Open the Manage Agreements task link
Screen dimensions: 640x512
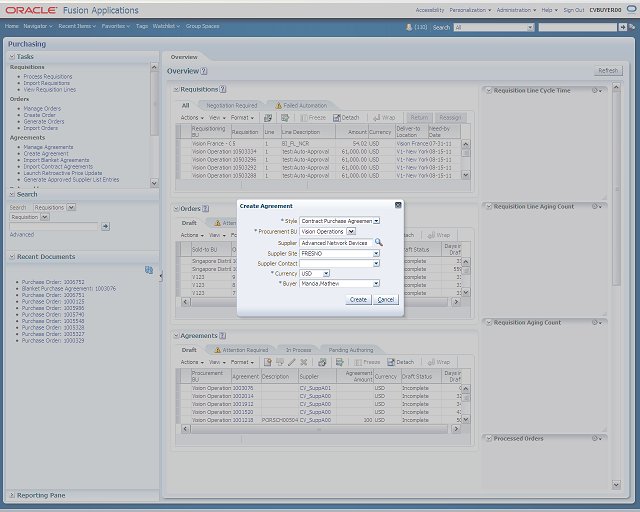[x=48, y=147]
